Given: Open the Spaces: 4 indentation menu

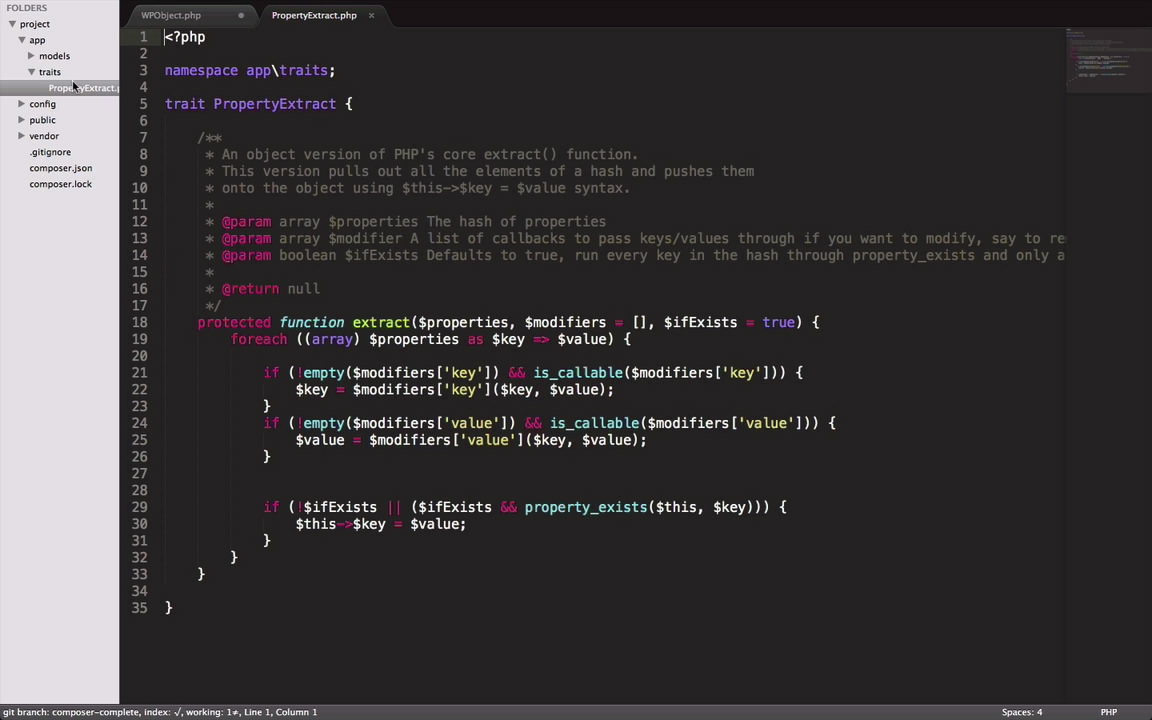Looking at the screenshot, I should pyautogui.click(x=1022, y=712).
